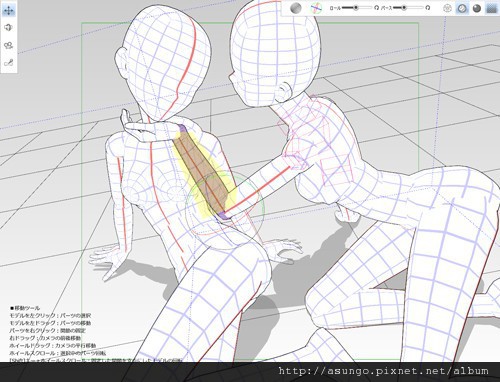Click the hint line ホイールドラッグ：カメラの平行移動
500x382 pixels.
pos(53,345)
